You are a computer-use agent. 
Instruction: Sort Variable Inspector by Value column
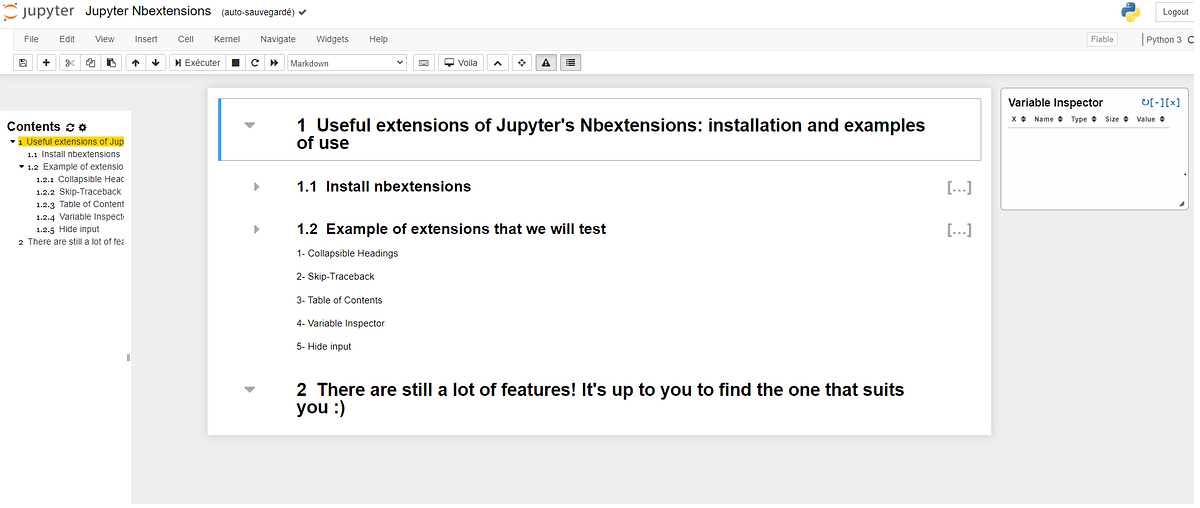1149,119
